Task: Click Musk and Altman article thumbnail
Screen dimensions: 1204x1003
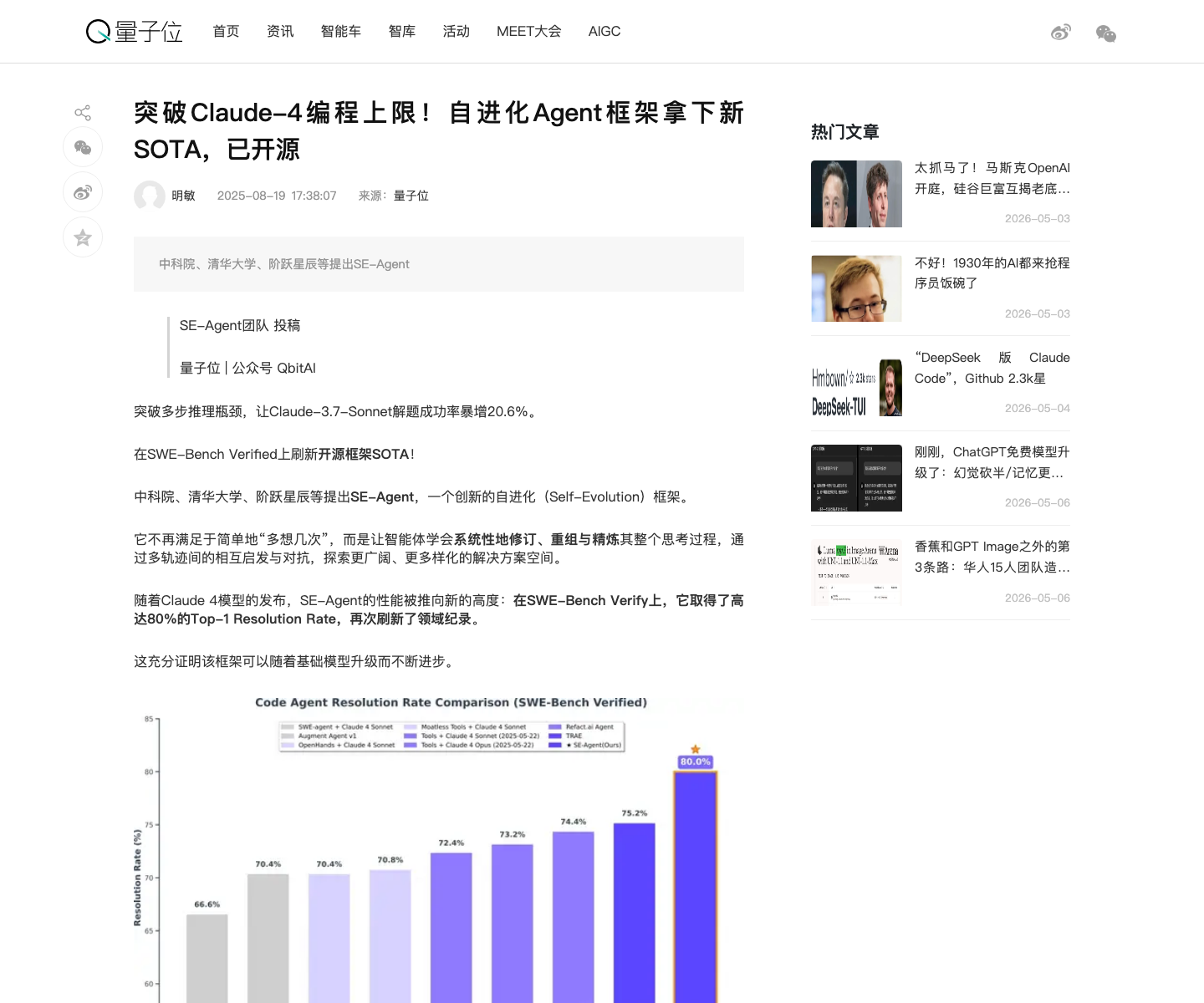Action: (856, 194)
